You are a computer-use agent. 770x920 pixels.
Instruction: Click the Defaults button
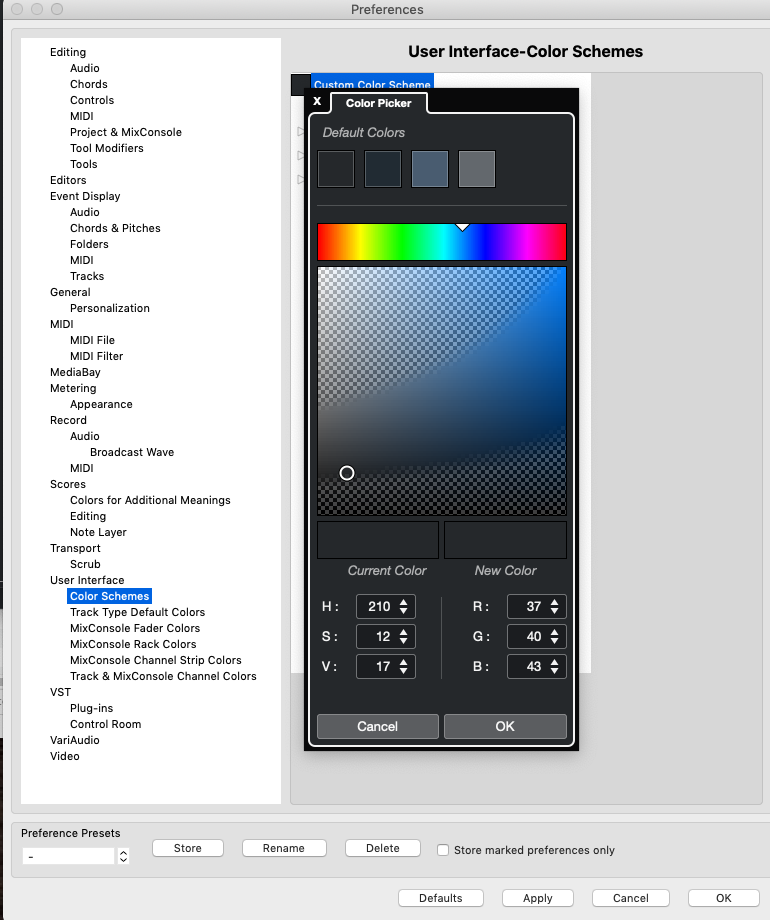[x=441, y=898]
